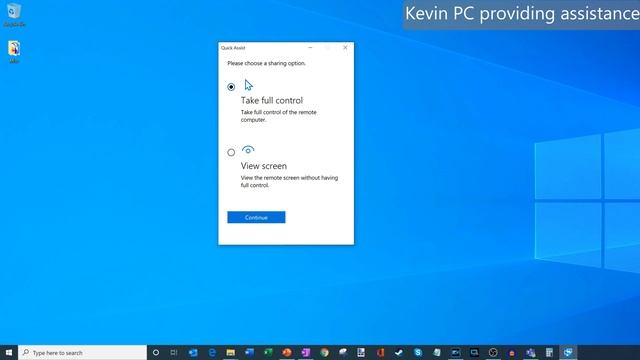Click the mouse pointer icon above Take full control
Viewport: 640px width, 360px height.
point(249,85)
